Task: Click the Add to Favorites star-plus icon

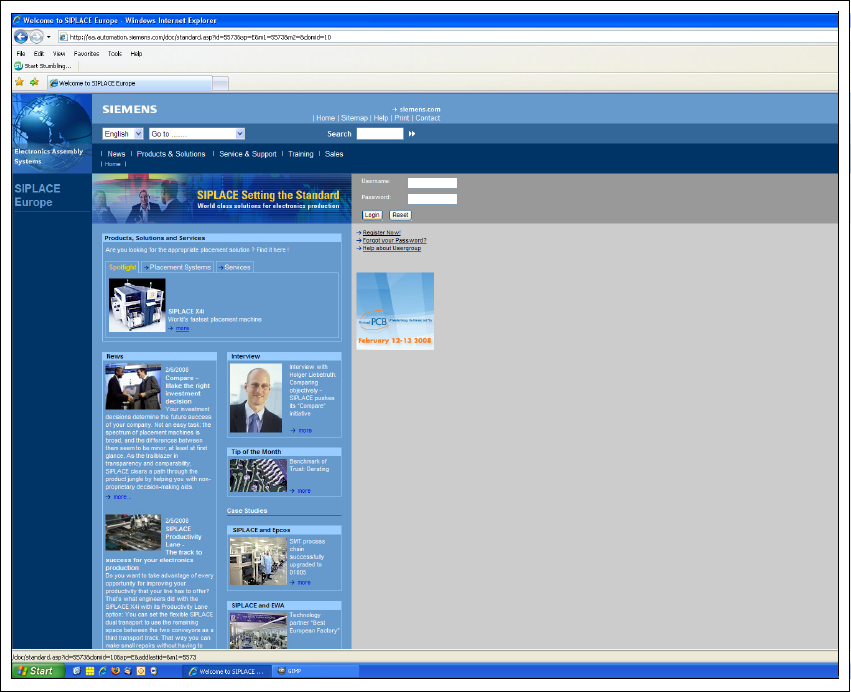Action: tap(34, 82)
